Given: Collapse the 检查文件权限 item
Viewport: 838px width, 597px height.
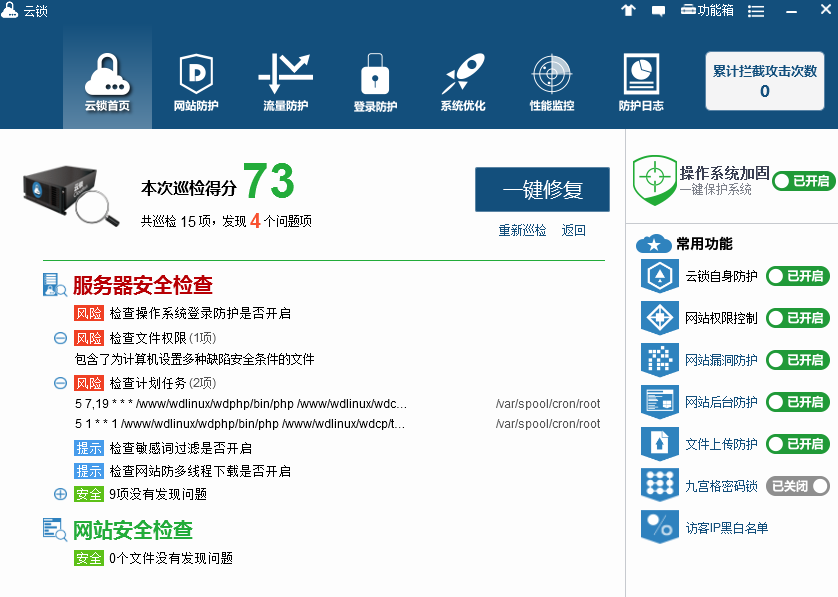Looking at the screenshot, I should (61, 339).
